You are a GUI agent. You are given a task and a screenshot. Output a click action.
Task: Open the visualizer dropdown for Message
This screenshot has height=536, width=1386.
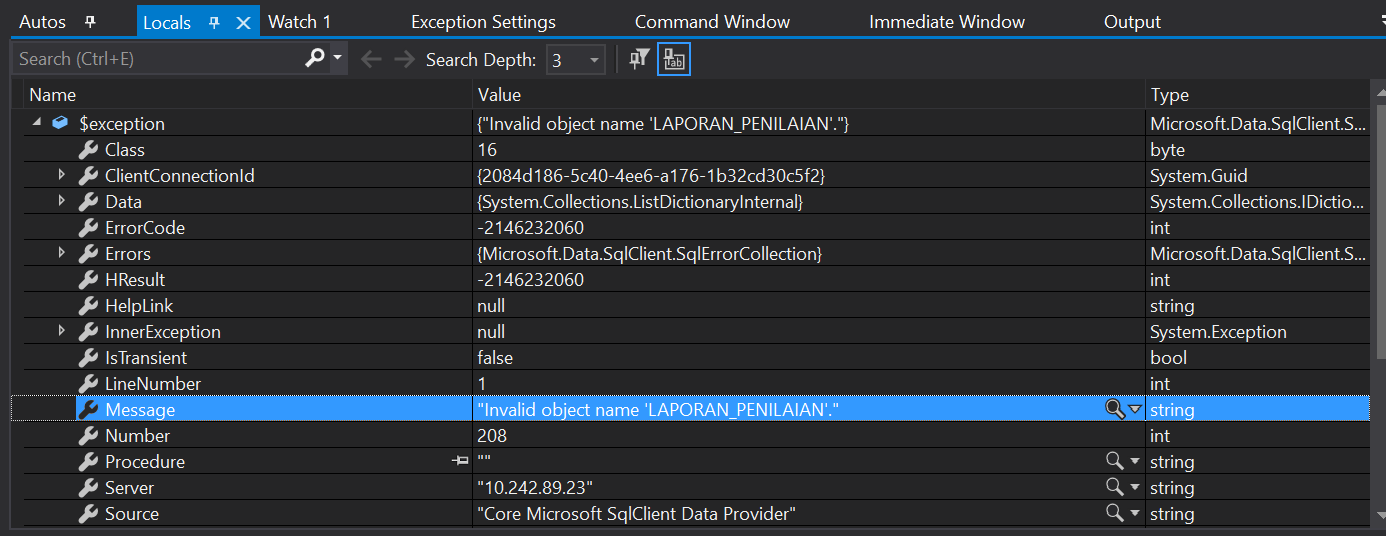[x=1135, y=409]
